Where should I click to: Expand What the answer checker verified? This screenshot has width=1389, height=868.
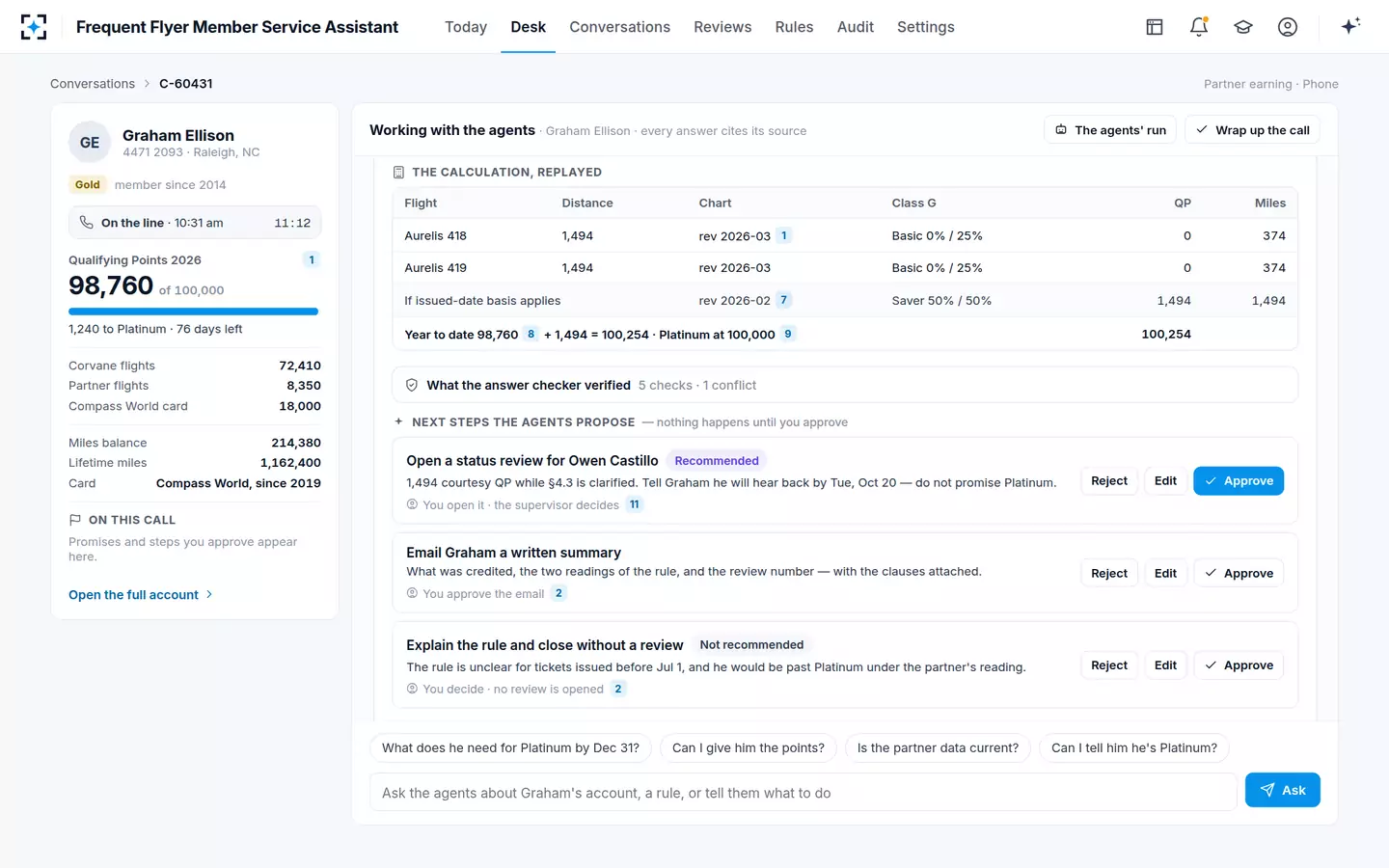pyautogui.click(x=845, y=385)
